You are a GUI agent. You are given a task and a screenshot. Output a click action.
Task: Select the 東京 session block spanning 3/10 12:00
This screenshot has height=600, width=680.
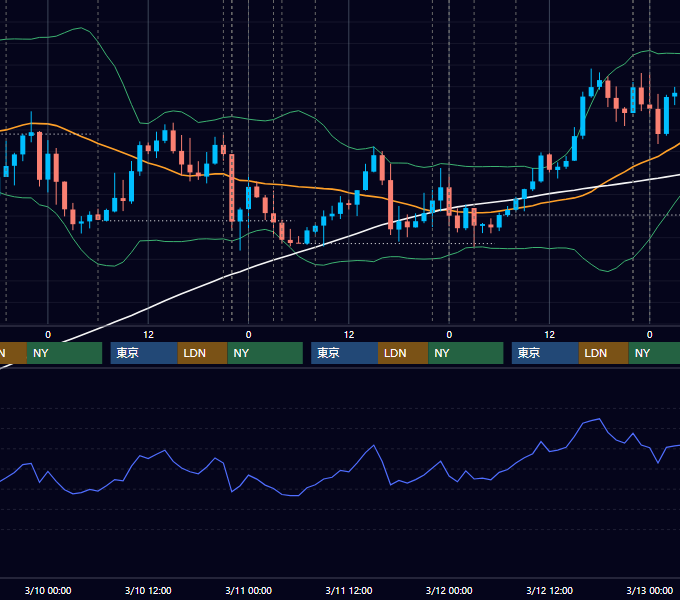click(144, 353)
